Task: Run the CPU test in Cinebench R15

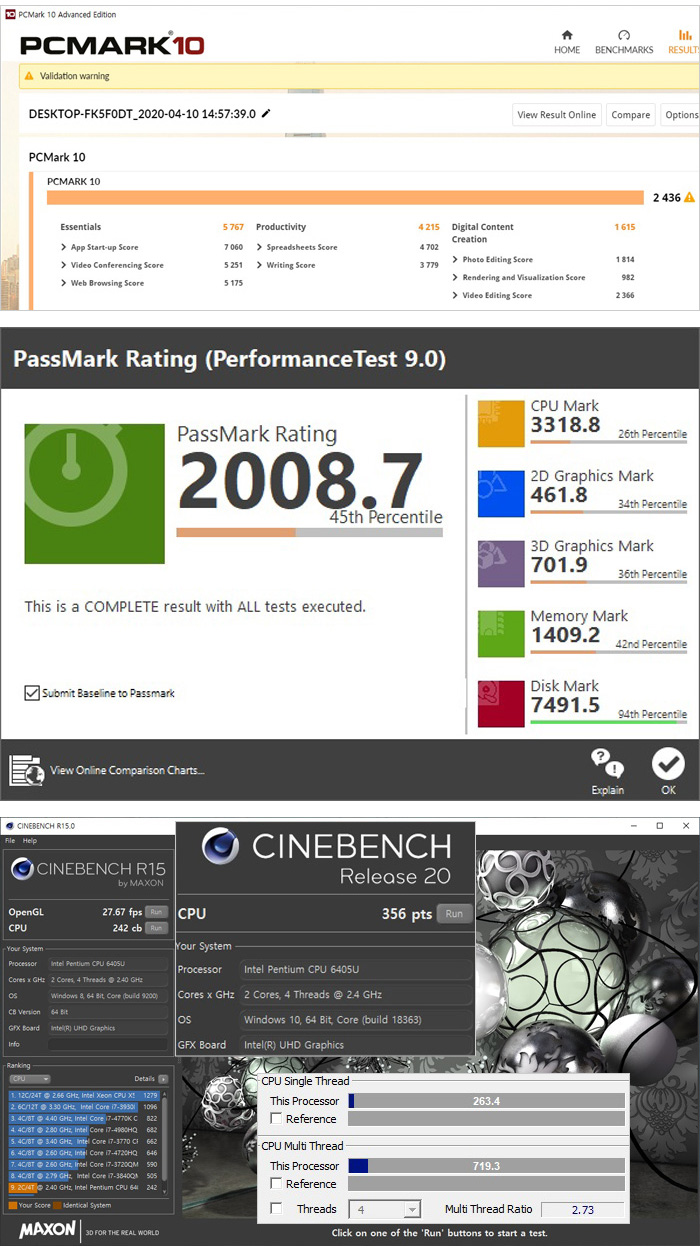Action: pos(156,928)
